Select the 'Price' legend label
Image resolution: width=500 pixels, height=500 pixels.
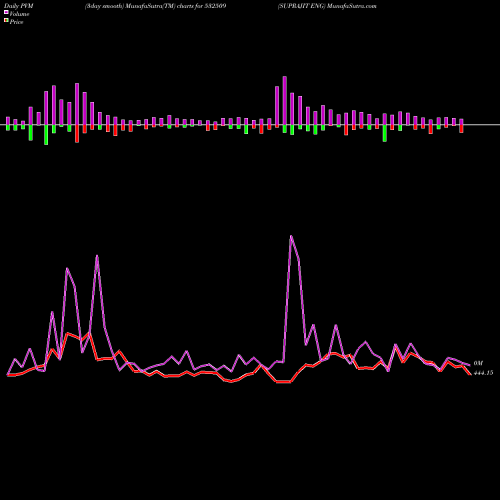point(16,22)
